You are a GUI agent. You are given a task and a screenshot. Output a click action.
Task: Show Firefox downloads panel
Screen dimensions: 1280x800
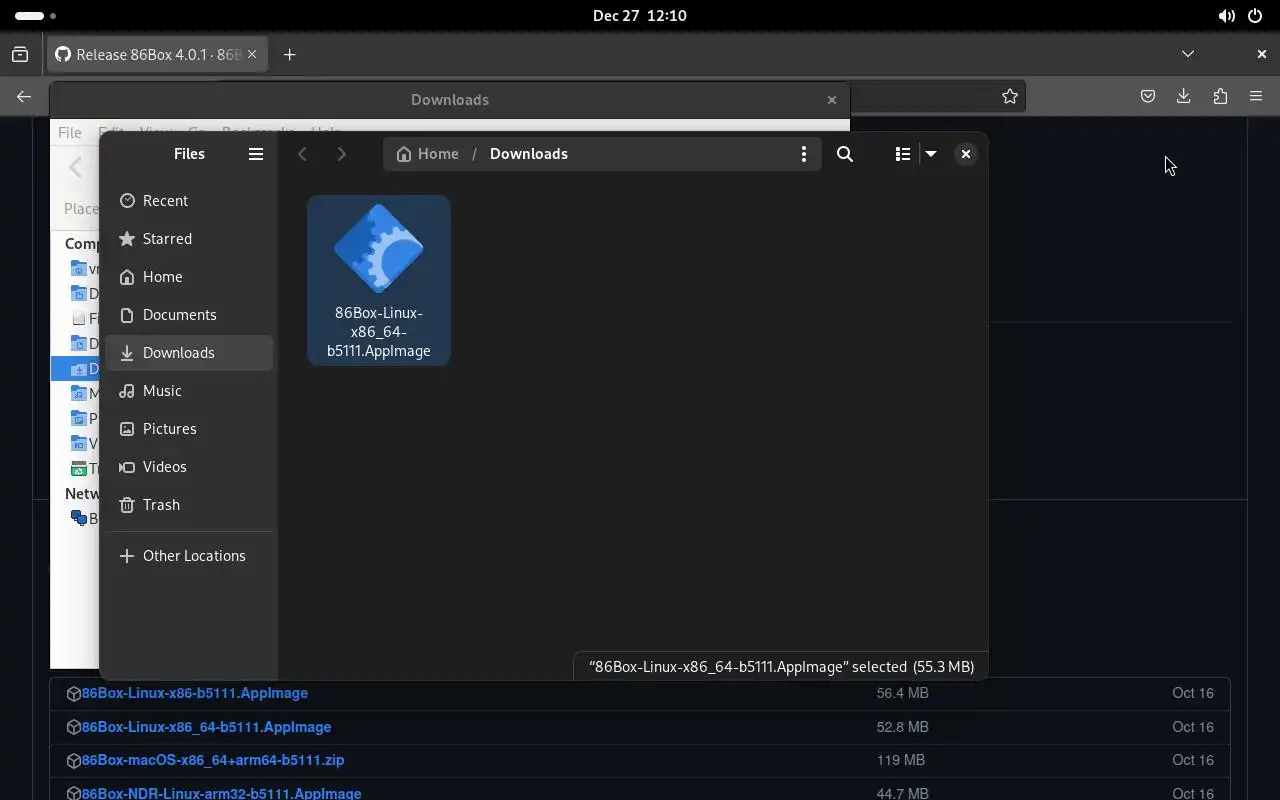[x=1184, y=97]
